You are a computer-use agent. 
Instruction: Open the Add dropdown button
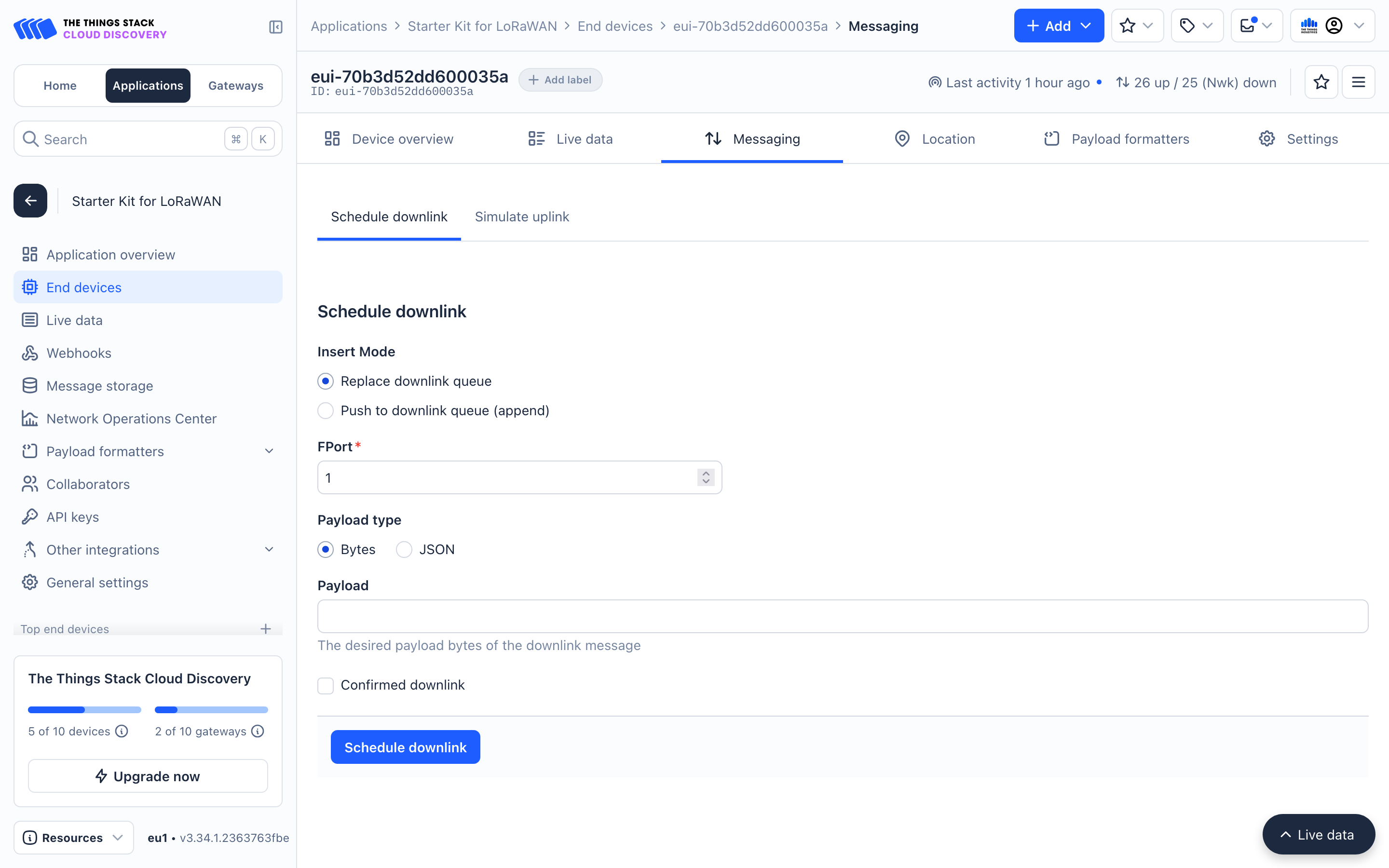click(1059, 26)
